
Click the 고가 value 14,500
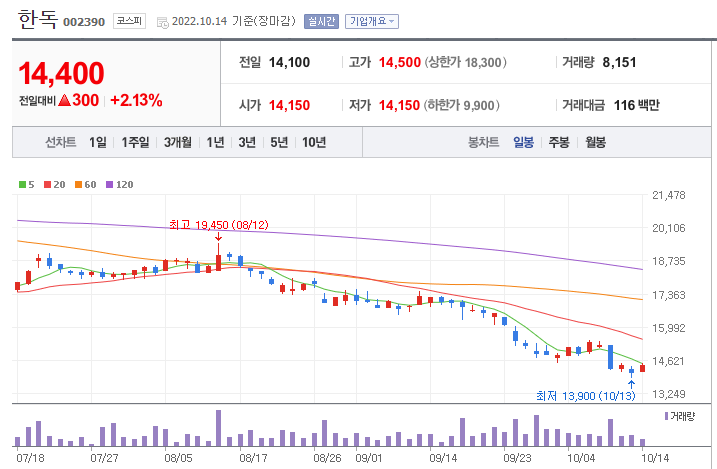pos(399,62)
